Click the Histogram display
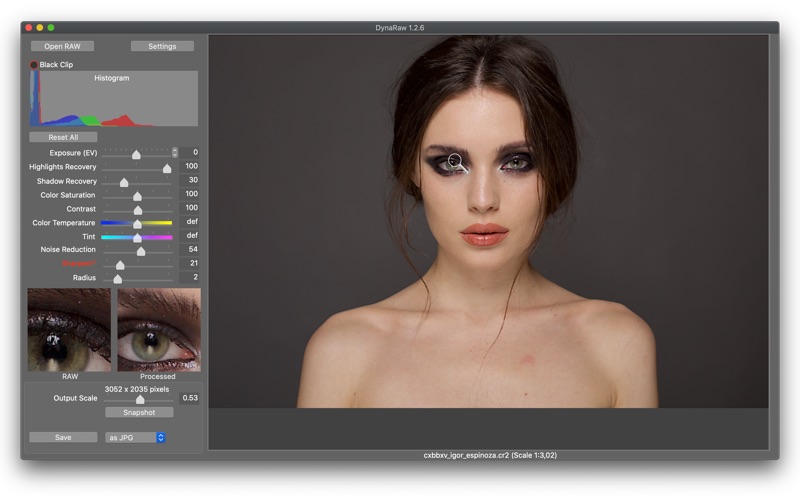Viewport: 800px width, 500px height. (x=114, y=98)
